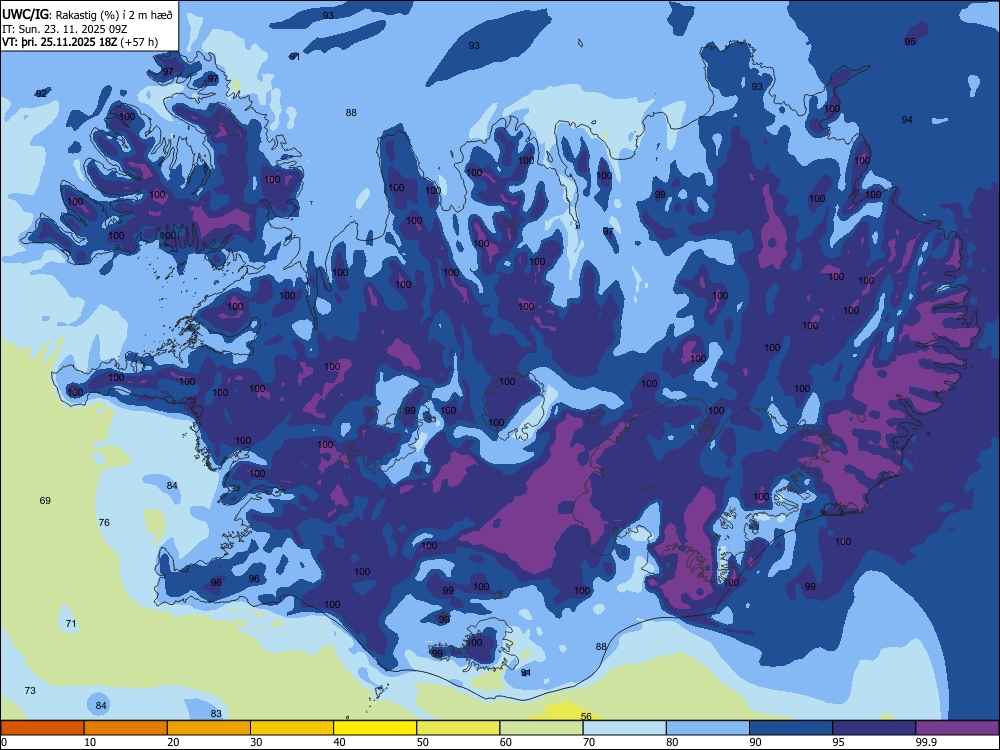Click the valid time 'VT: þri. 25.11.2025 18Z (+57 h)'

pos(80,42)
